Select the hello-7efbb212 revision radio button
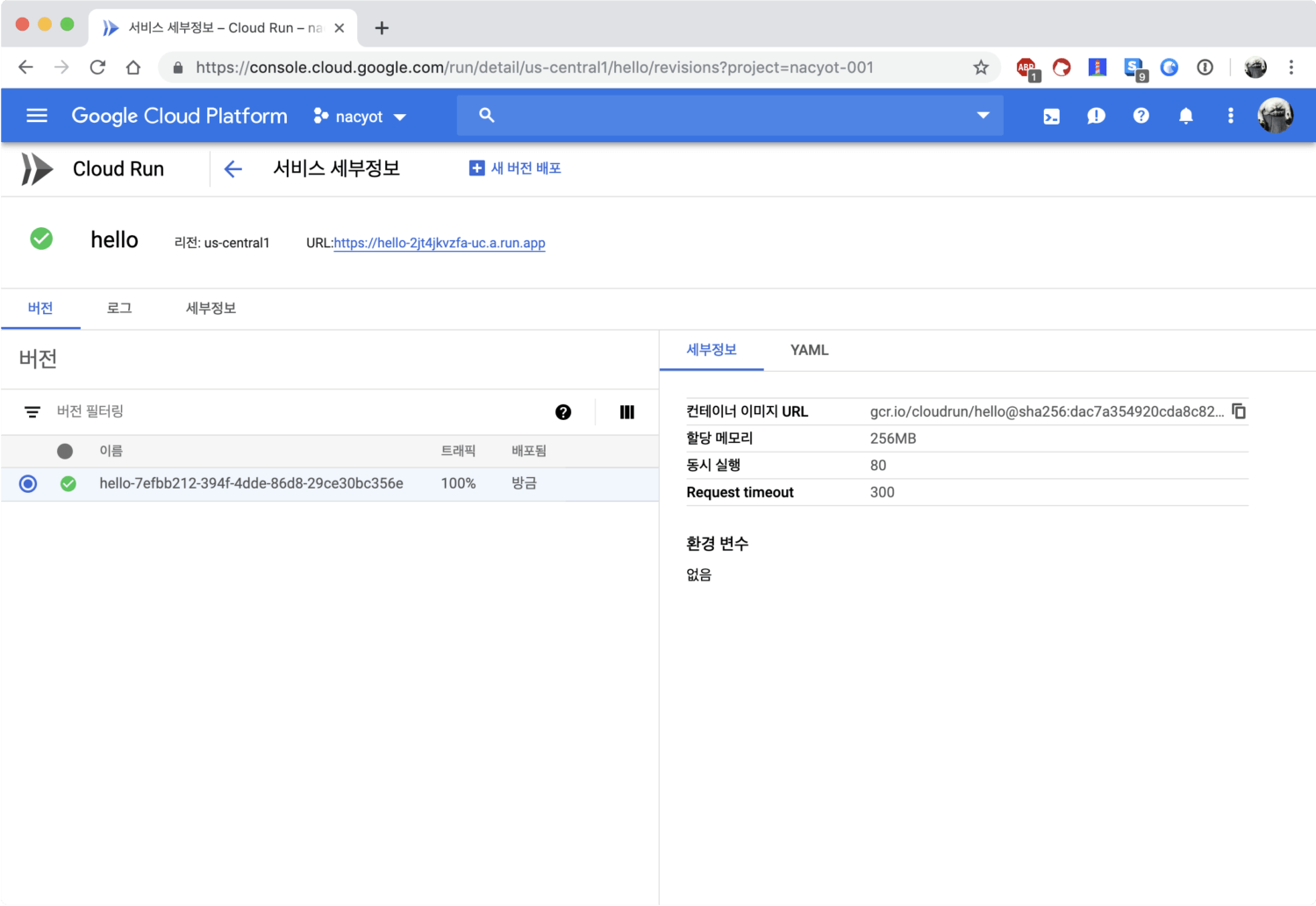The height and width of the screenshot is (906, 1316). [x=28, y=483]
